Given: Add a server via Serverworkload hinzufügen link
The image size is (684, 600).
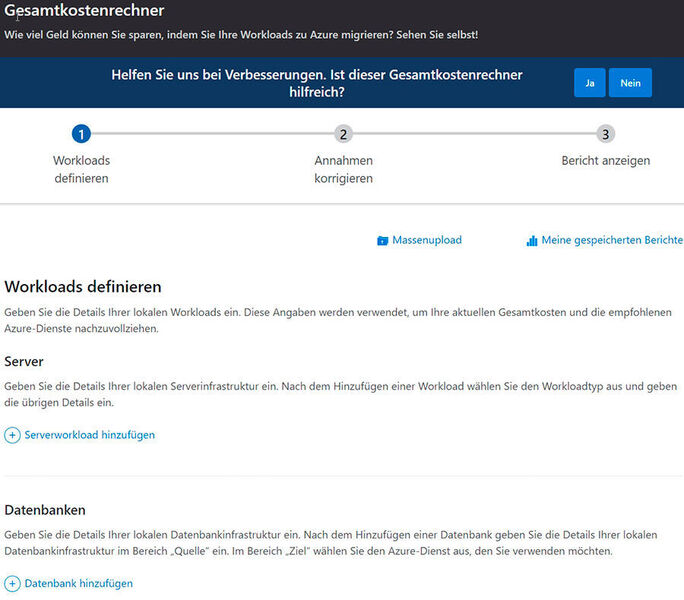Looking at the screenshot, I should coord(89,435).
